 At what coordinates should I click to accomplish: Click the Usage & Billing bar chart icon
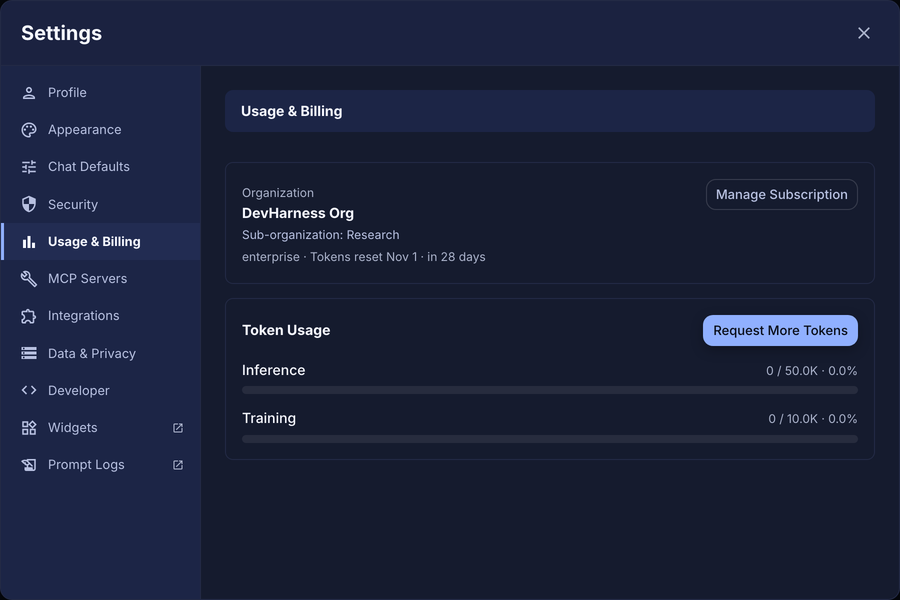point(29,242)
